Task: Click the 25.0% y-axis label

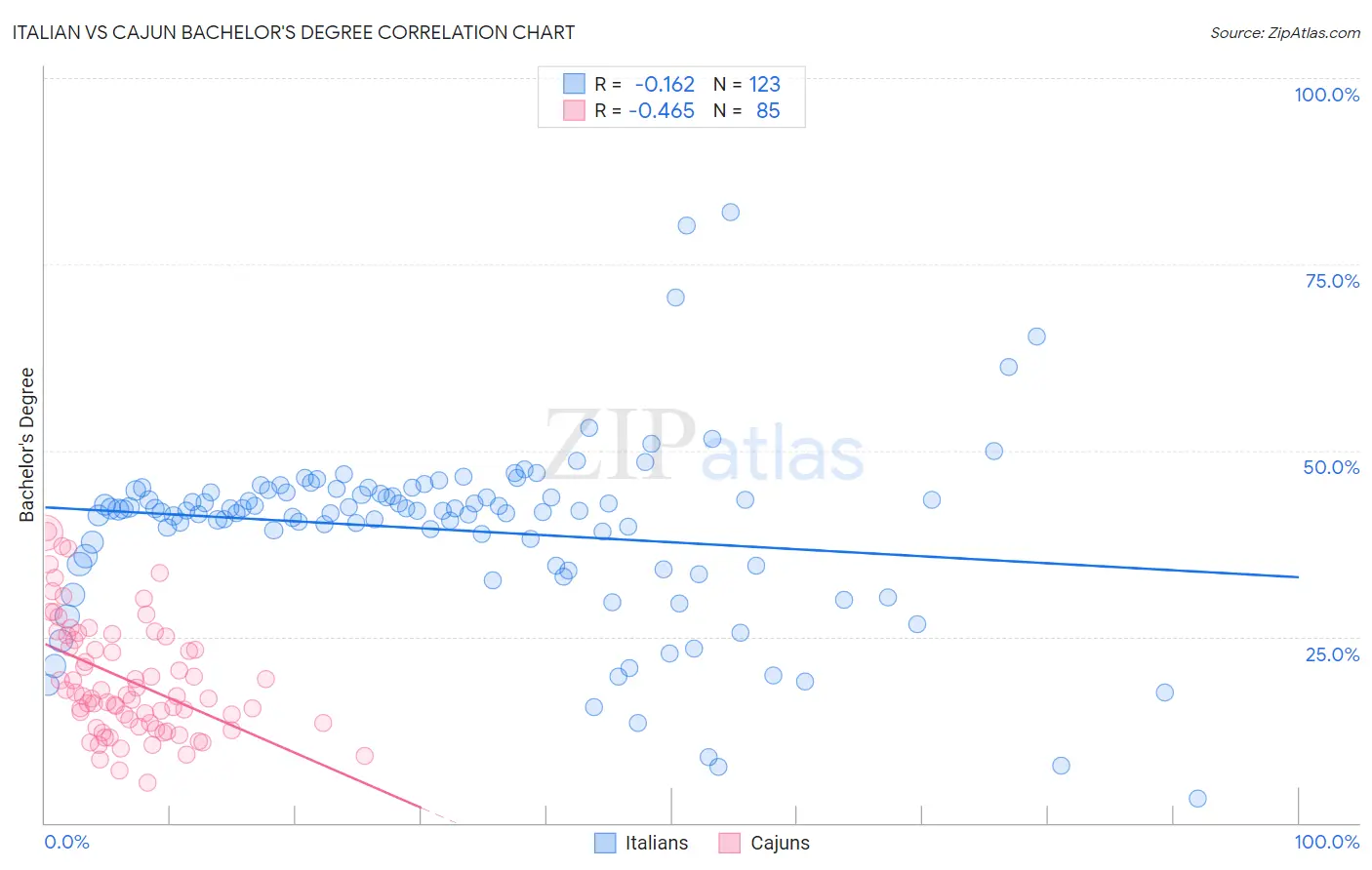Action: pos(1332,654)
